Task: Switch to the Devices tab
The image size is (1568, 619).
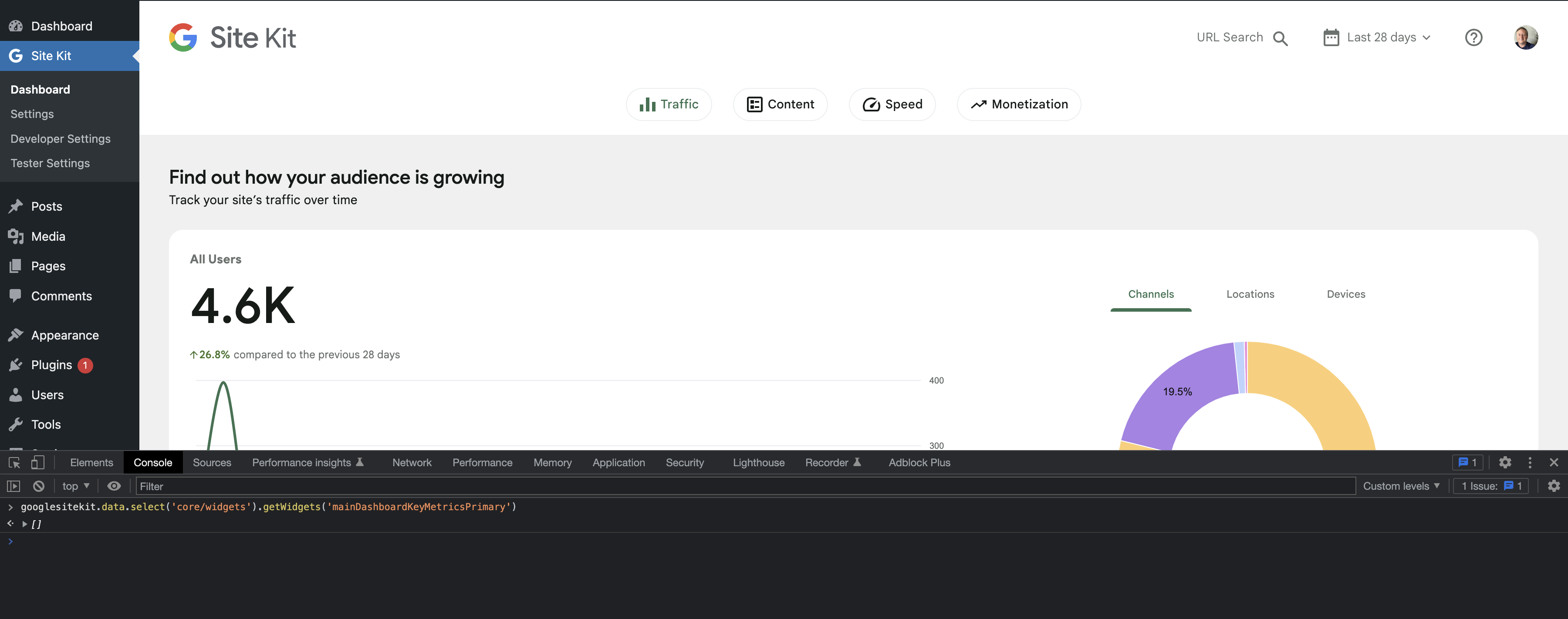Action: pyautogui.click(x=1345, y=294)
